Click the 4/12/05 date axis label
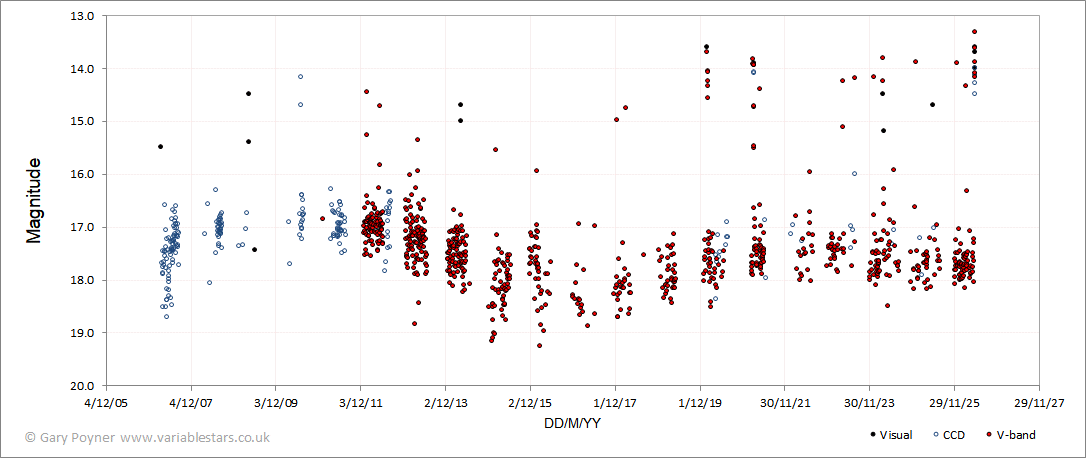 coord(107,401)
